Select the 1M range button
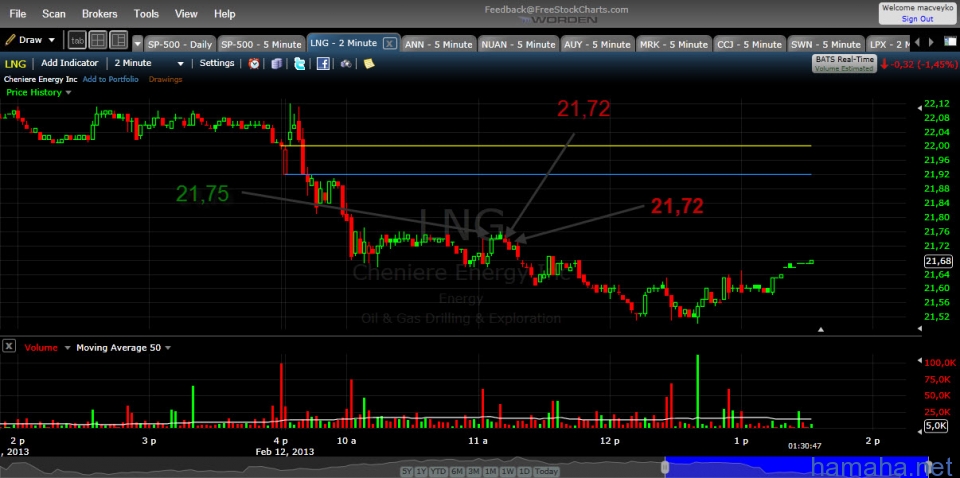Image resolution: width=960 pixels, height=478 pixels. coord(491,471)
